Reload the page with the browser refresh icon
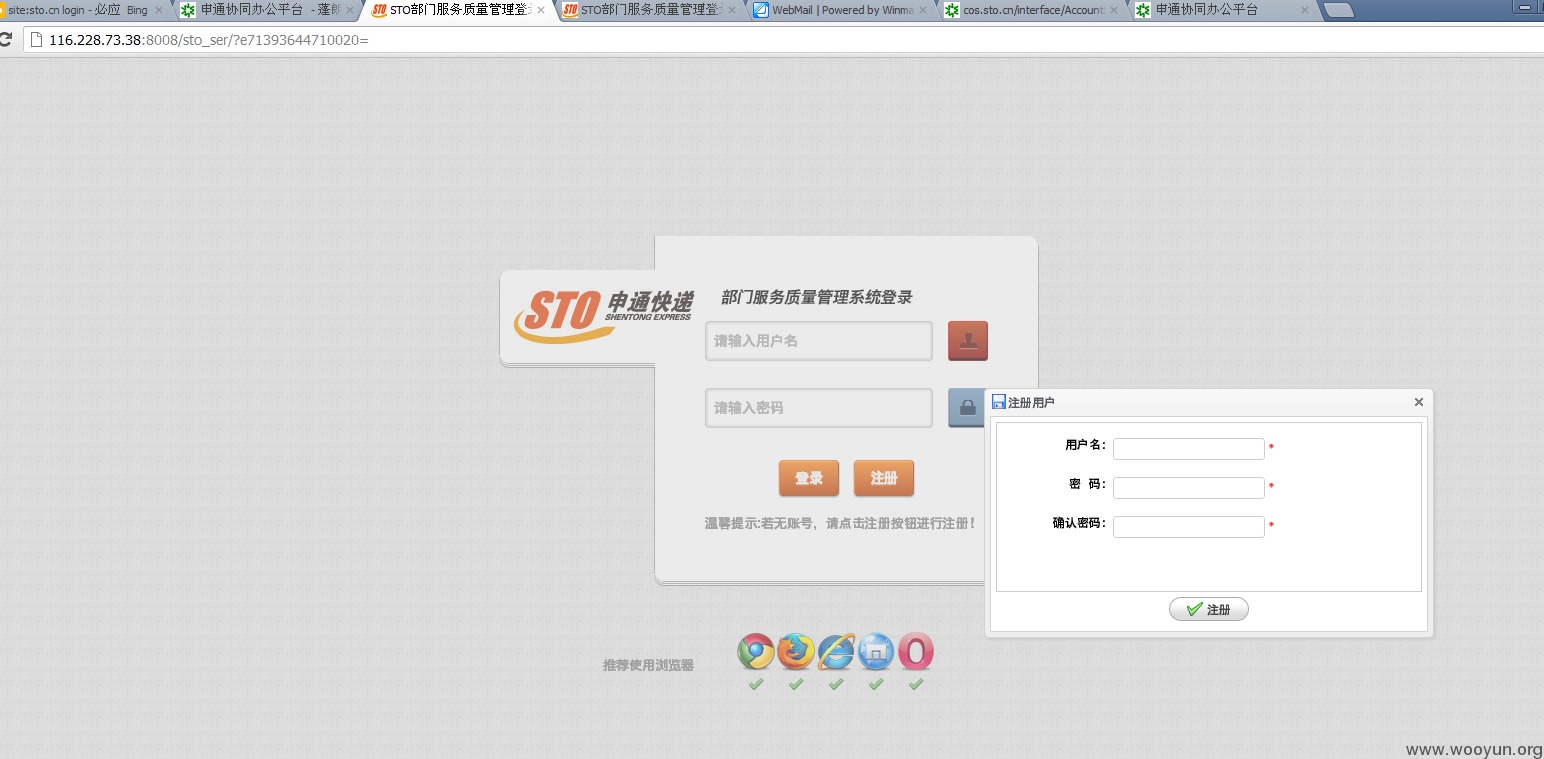This screenshot has width=1544, height=759. [x=5, y=40]
